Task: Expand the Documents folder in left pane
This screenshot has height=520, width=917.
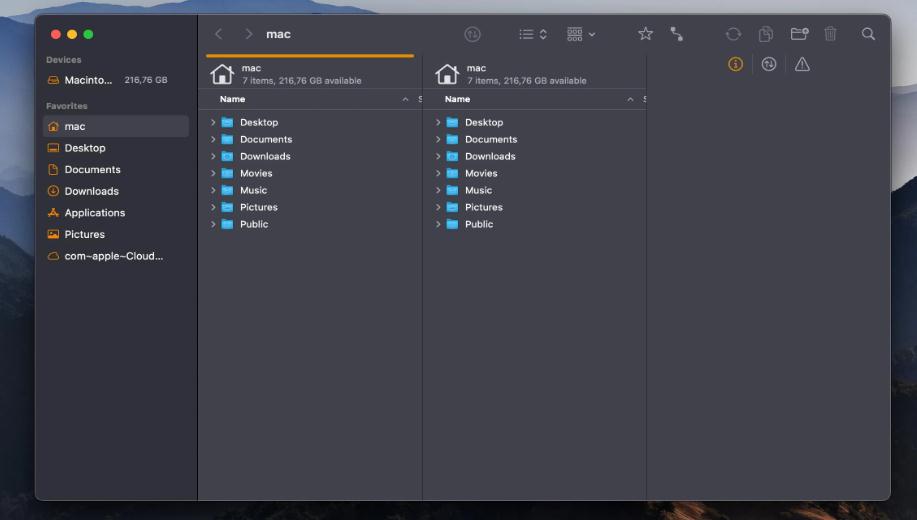Action: point(213,140)
